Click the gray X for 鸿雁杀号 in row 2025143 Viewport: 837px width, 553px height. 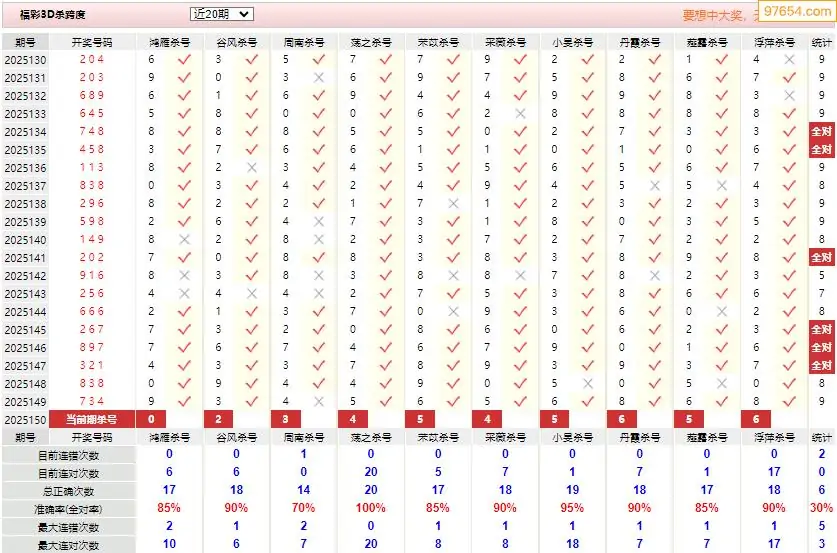point(184,294)
